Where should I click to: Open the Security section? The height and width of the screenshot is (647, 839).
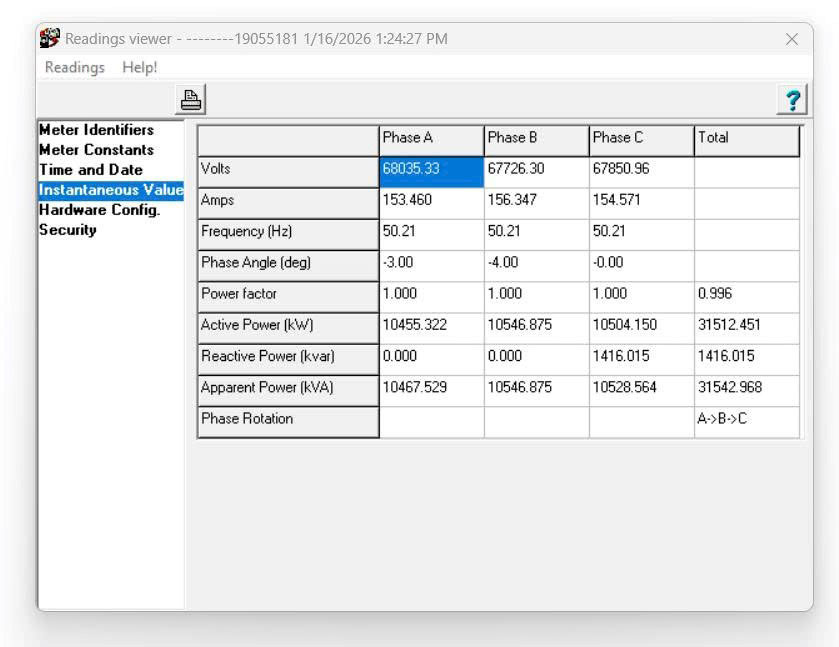click(68, 230)
